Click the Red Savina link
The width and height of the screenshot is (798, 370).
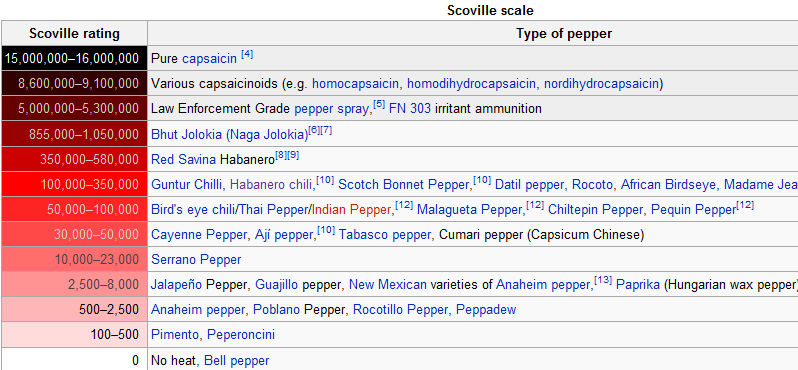(x=183, y=159)
